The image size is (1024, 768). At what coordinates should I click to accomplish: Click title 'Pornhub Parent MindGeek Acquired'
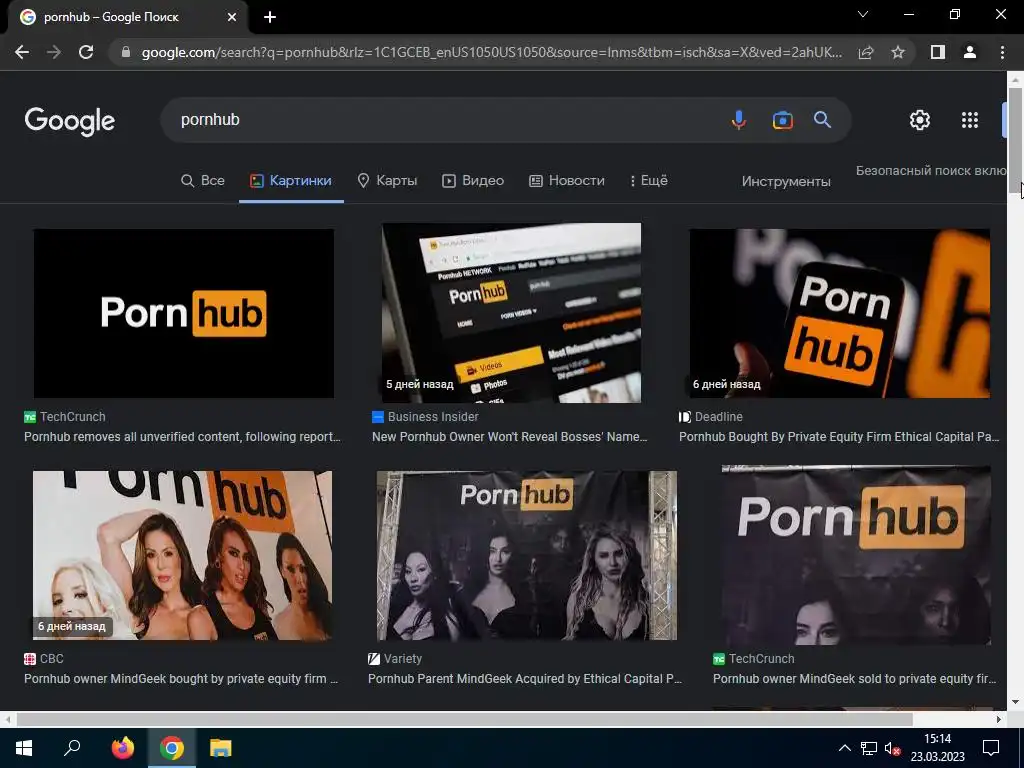tap(524, 679)
